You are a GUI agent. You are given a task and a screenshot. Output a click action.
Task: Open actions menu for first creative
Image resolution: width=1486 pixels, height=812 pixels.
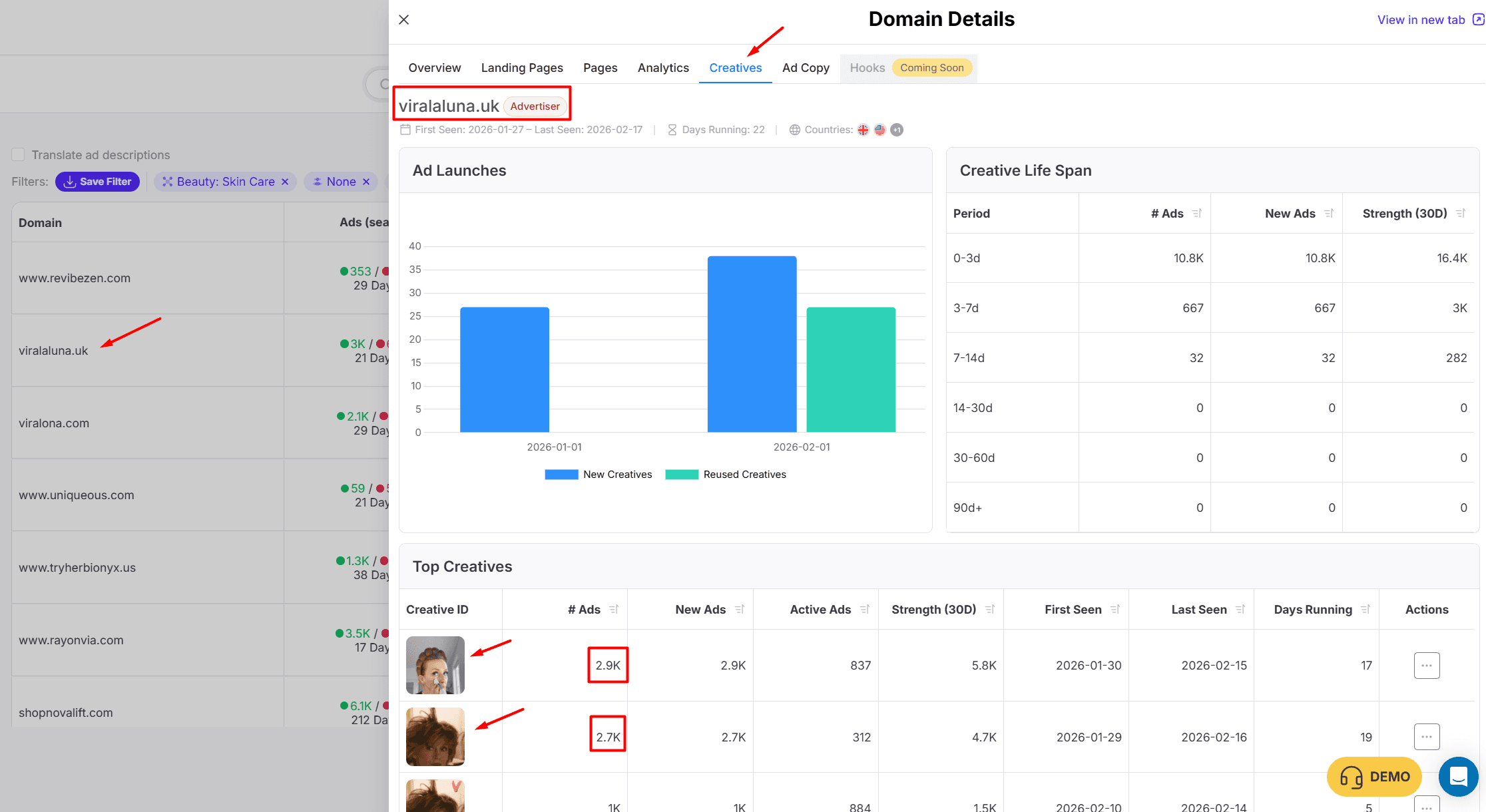1426,666
